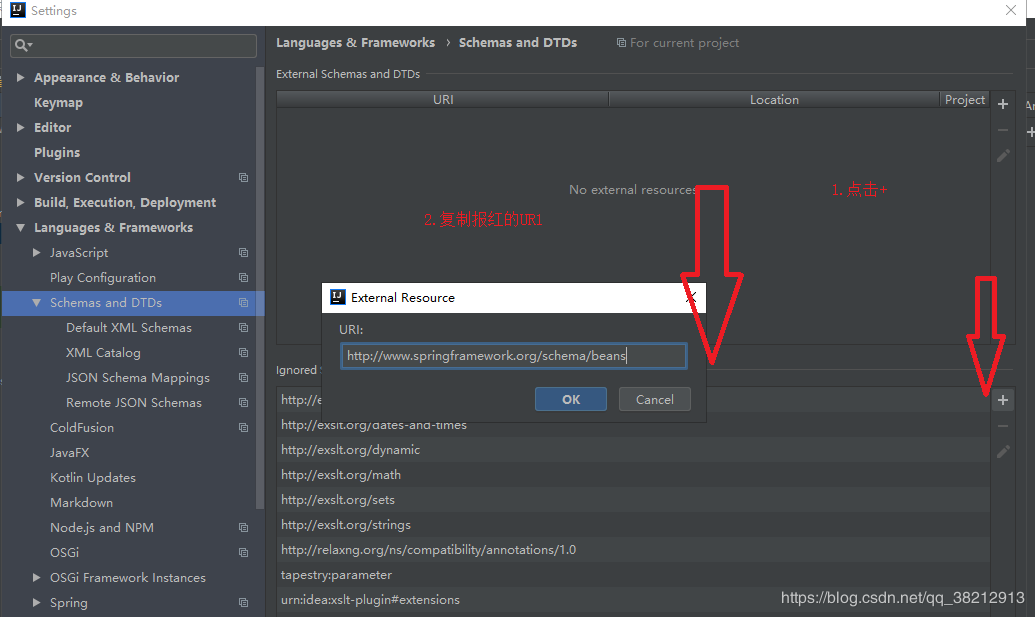Image resolution: width=1035 pixels, height=617 pixels.
Task: Select Default XML Schemas
Action: (129, 328)
